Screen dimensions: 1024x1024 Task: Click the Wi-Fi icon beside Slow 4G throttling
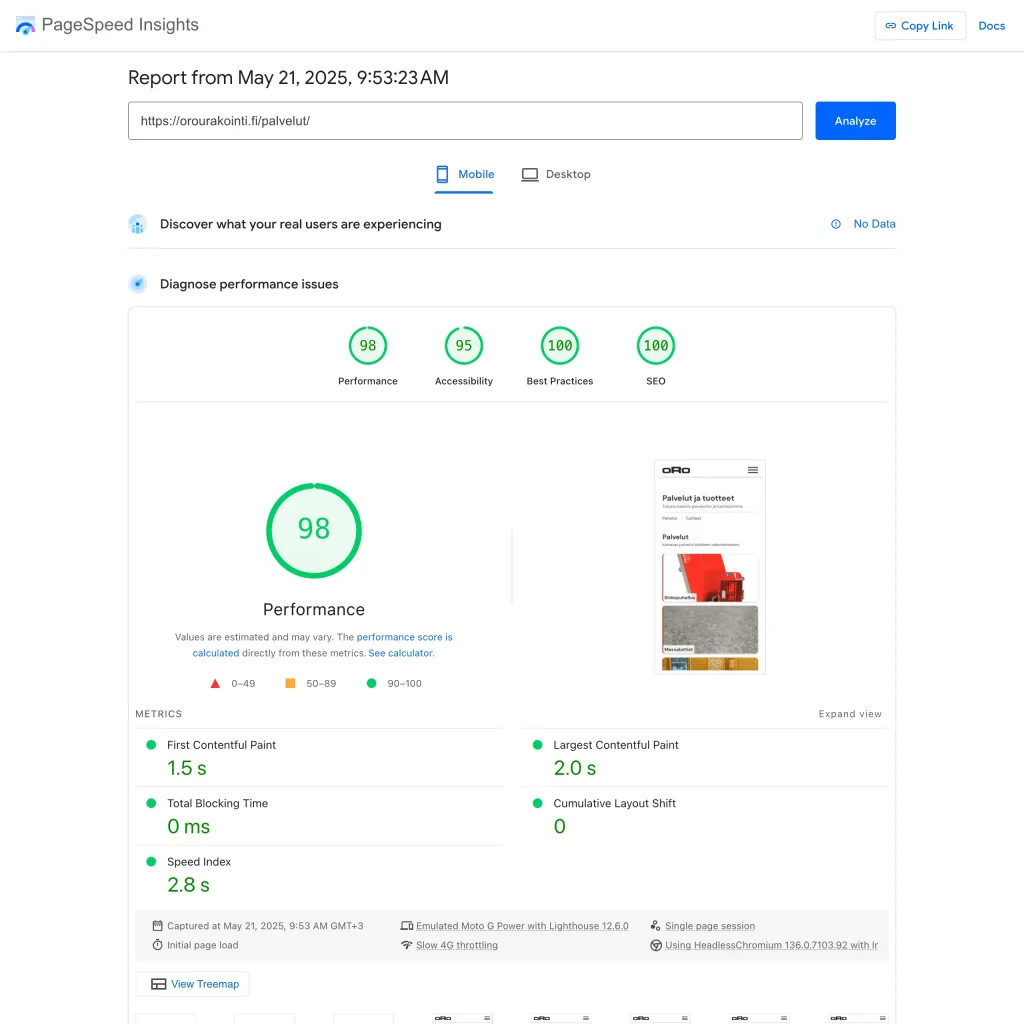406,944
